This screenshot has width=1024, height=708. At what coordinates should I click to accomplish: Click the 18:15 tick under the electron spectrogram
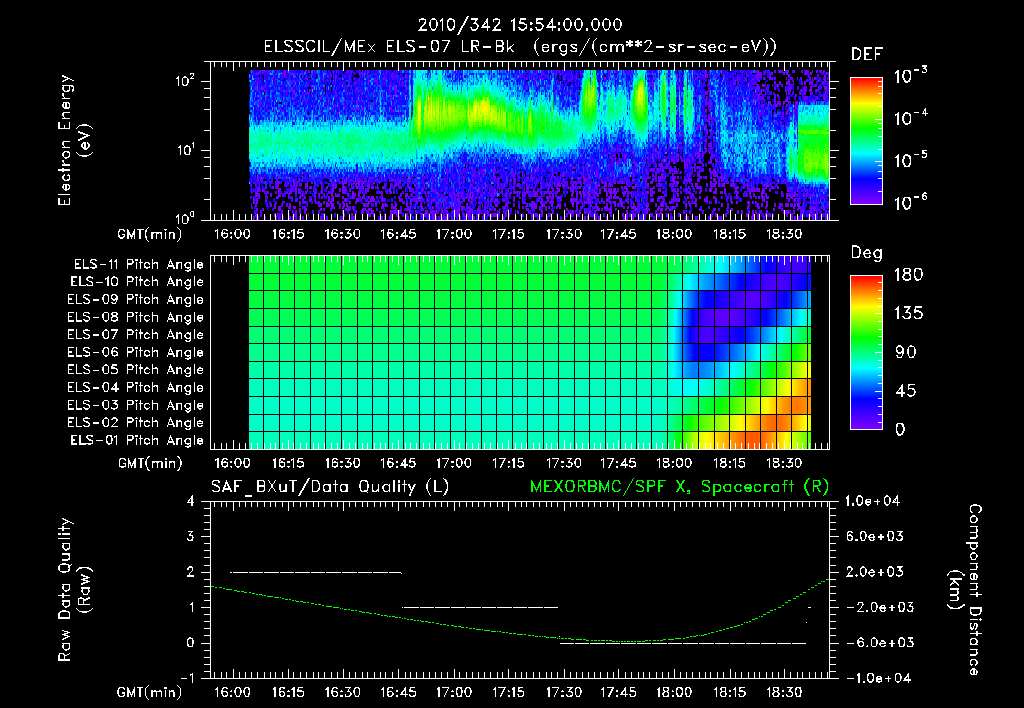(729, 234)
